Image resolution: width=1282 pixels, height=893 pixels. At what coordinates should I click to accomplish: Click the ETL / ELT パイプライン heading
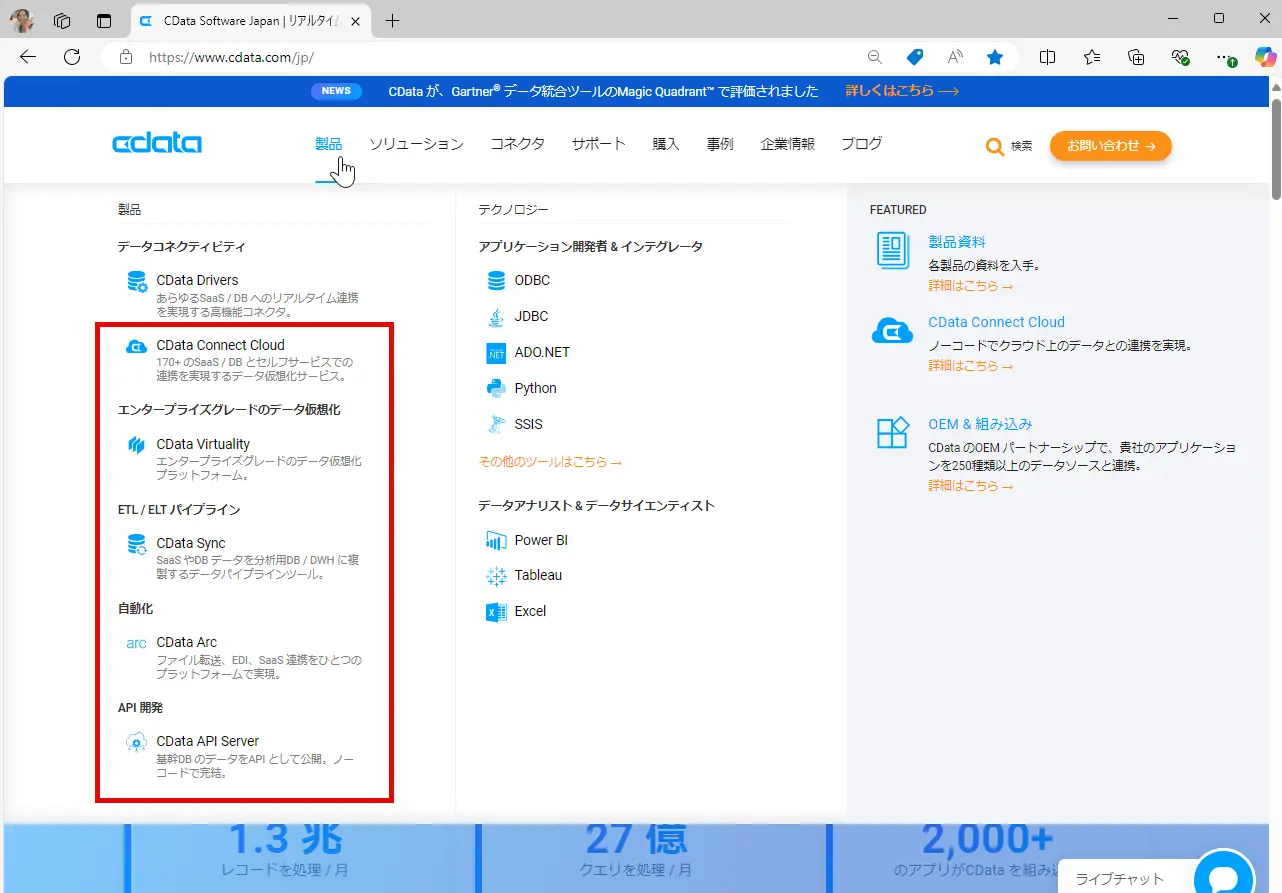coord(179,509)
